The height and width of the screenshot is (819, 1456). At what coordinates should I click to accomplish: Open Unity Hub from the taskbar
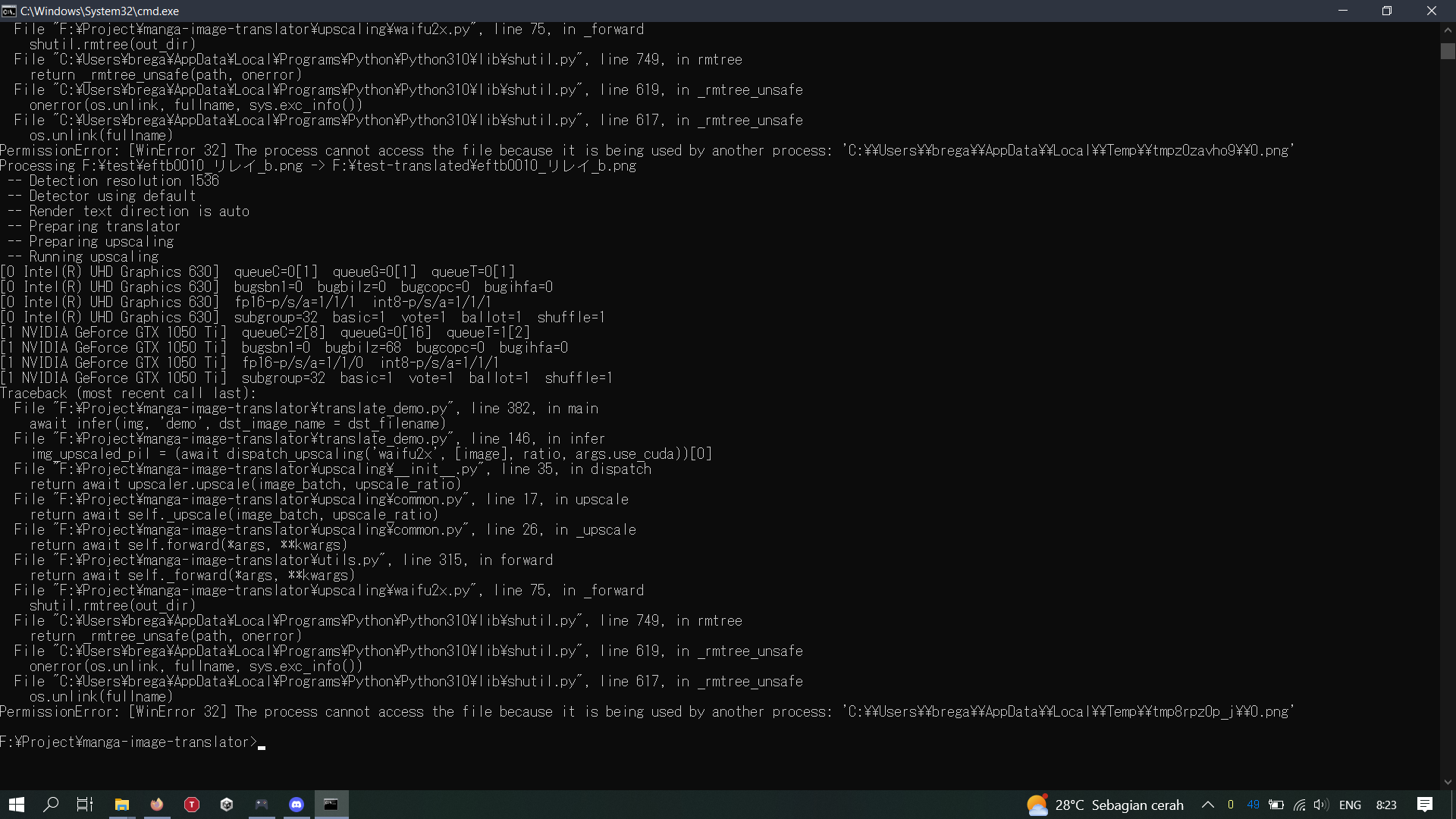click(227, 805)
